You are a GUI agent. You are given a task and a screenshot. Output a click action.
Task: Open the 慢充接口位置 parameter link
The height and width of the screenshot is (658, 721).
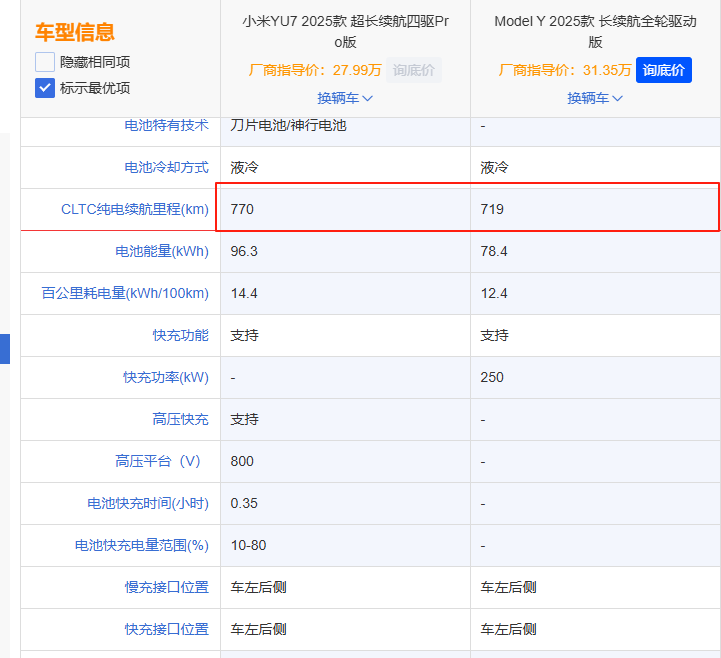(x=166, y=587)
